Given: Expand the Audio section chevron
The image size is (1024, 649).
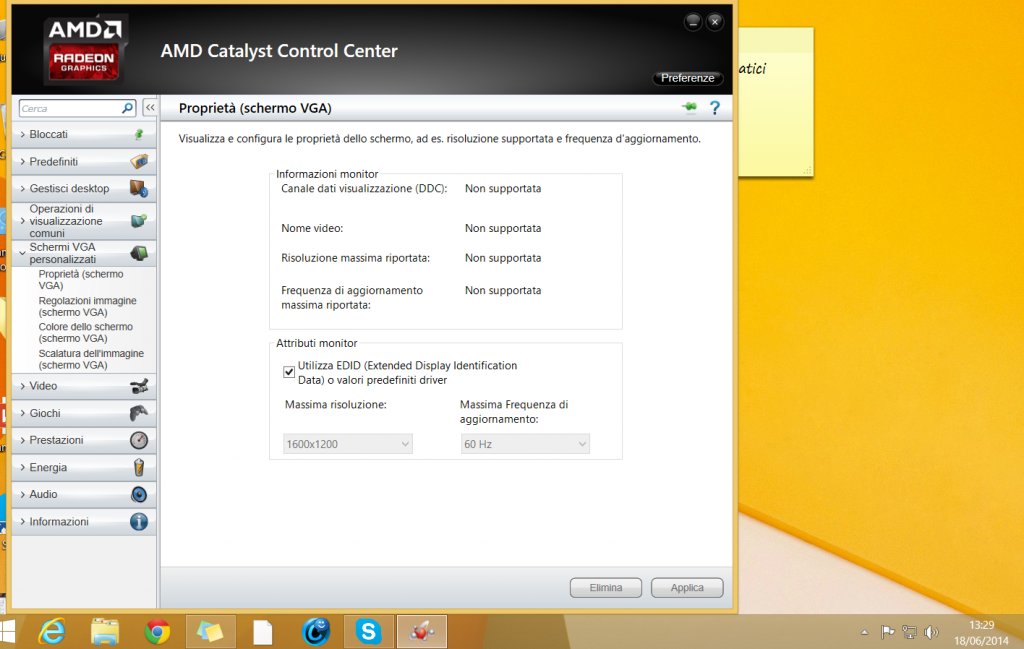Looking at the screenshot, I should (x=23, y=494).
